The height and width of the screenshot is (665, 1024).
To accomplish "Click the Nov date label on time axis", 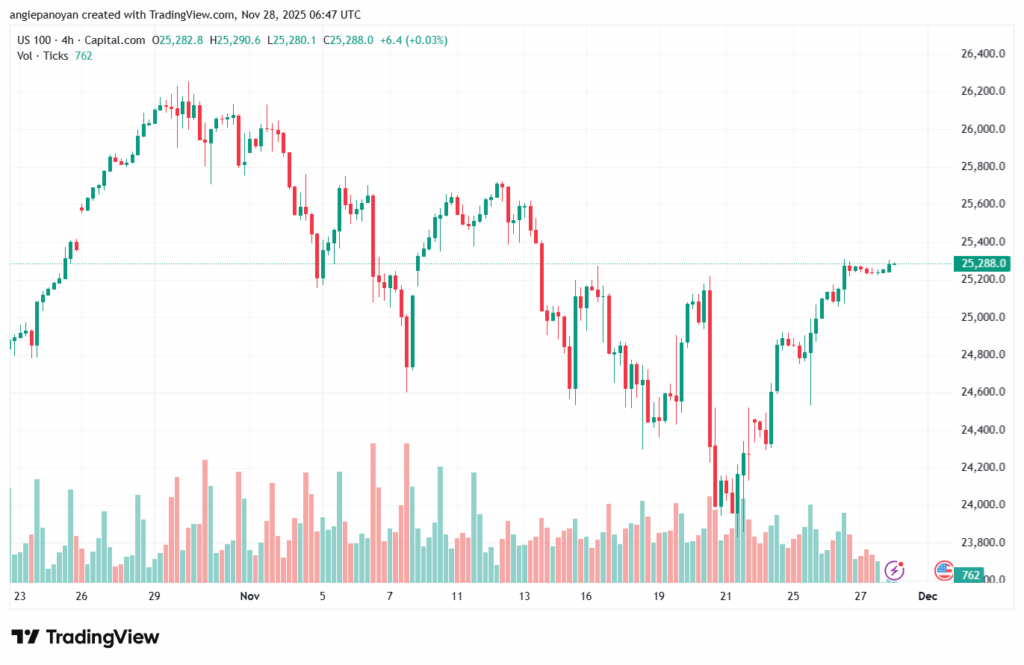I will click(250, 596).
